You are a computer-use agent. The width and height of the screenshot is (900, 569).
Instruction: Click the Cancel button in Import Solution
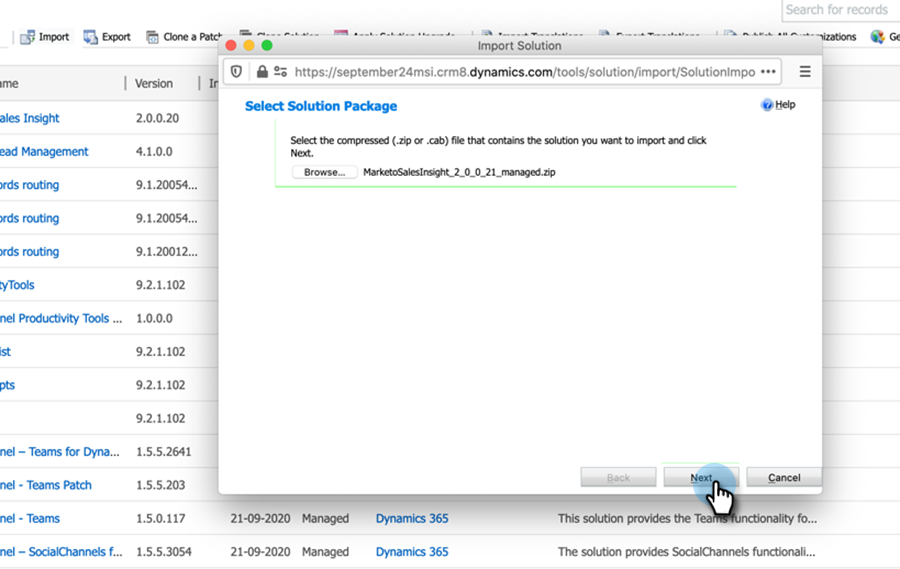tap(784, 478)
